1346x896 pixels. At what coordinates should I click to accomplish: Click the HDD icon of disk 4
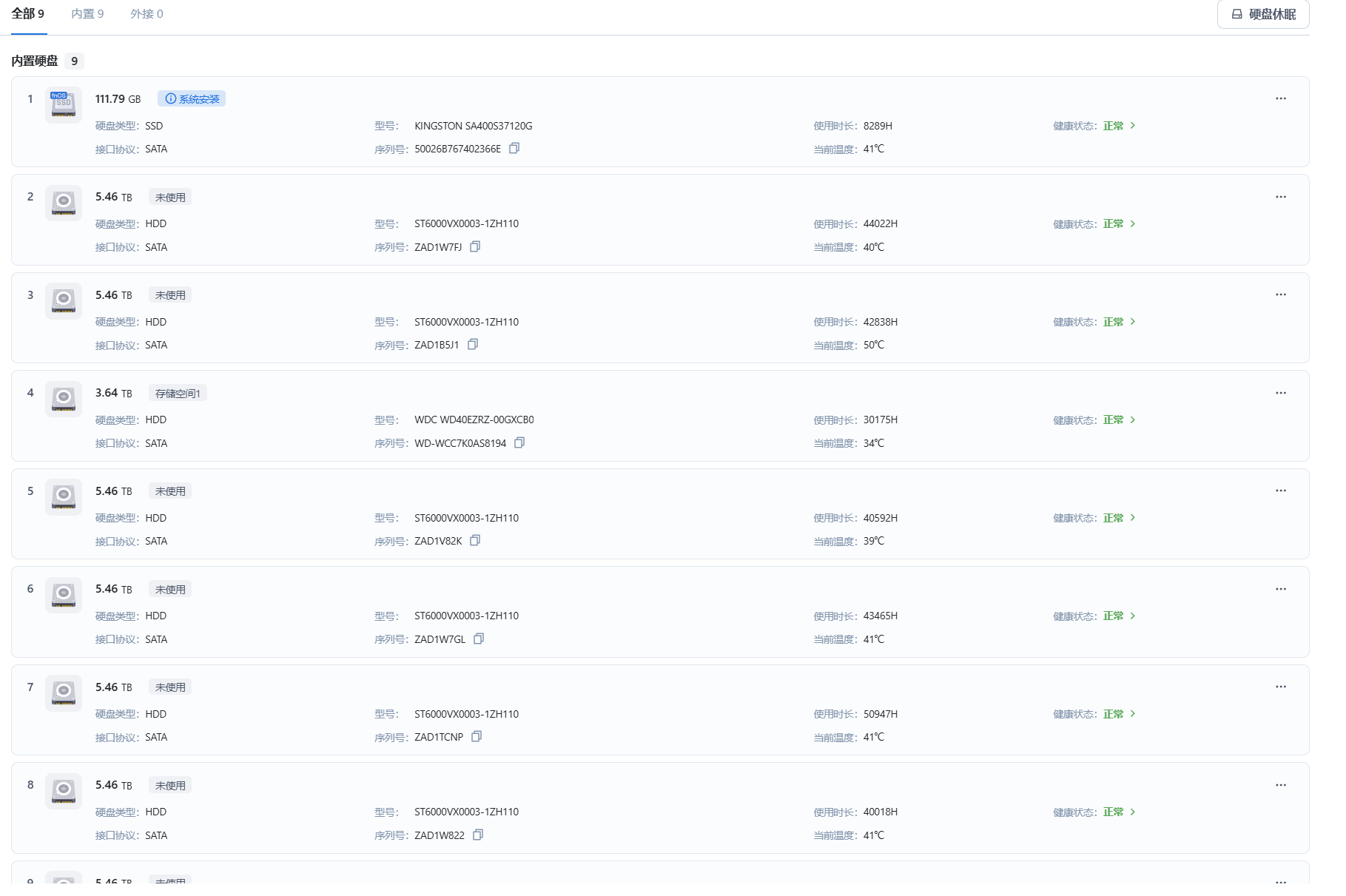64,399
